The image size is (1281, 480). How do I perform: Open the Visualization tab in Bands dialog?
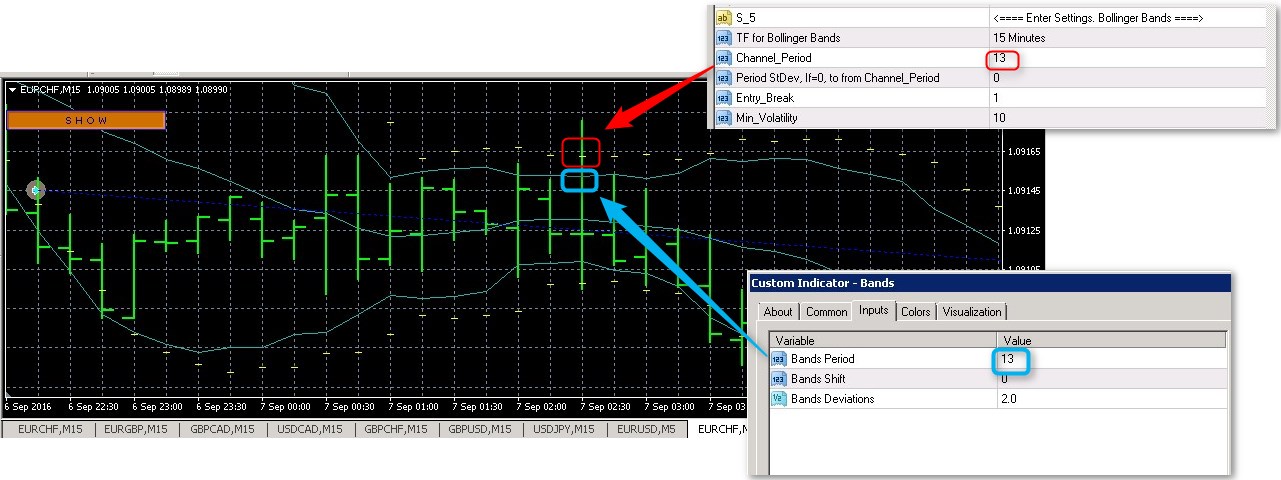click(971, 311)
